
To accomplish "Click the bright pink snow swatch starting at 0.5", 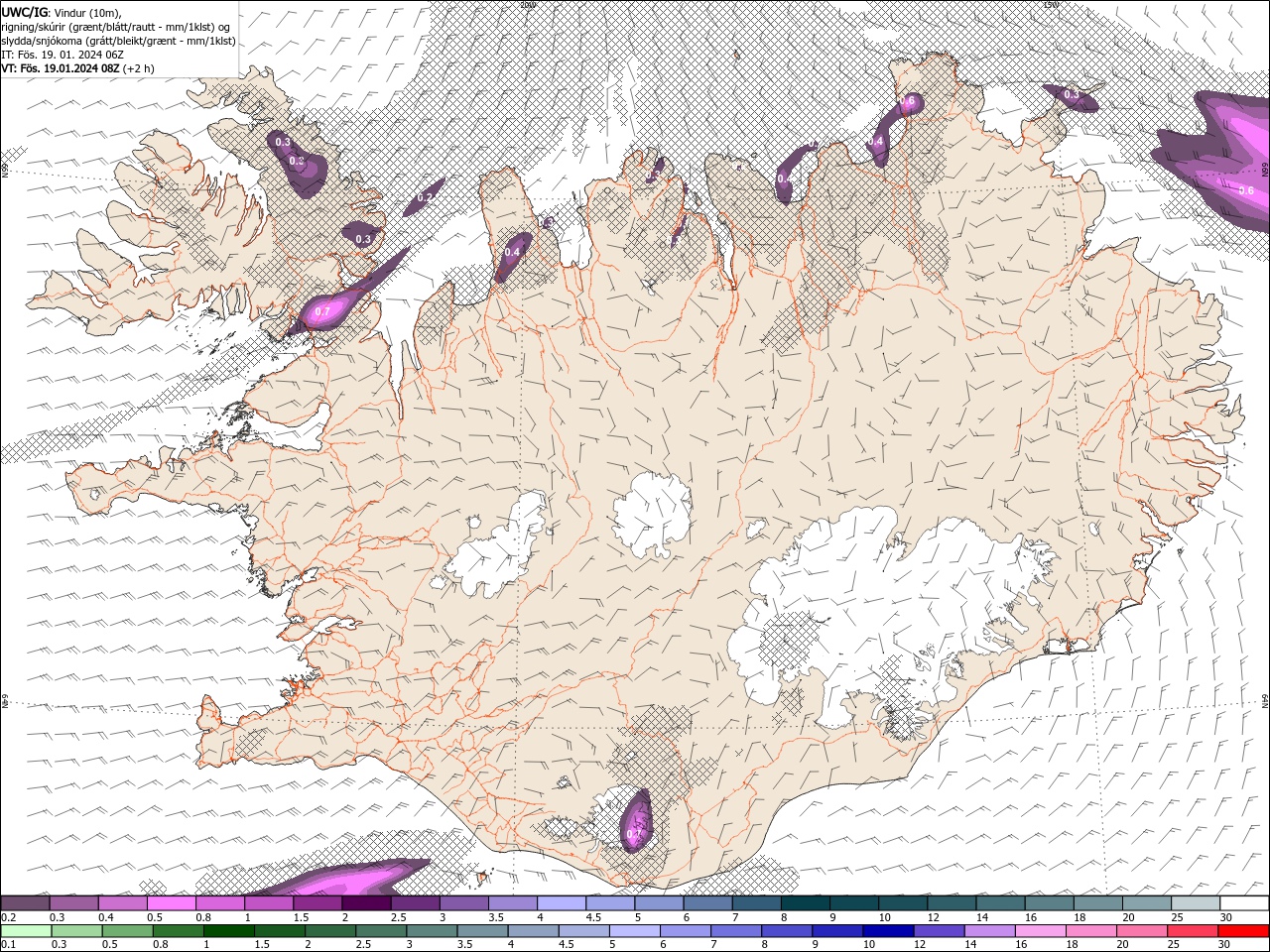I will coord(171,903).
